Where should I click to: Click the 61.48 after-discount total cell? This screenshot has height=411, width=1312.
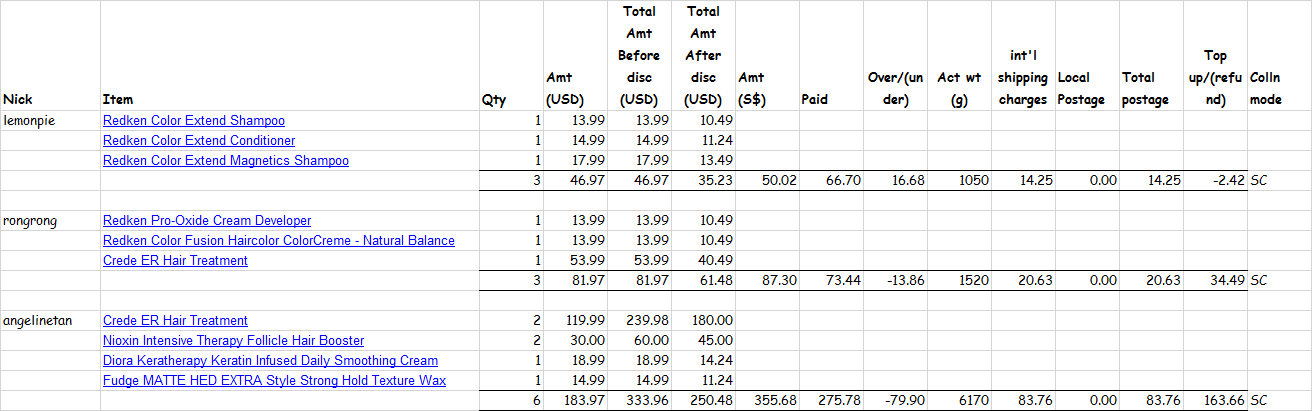click(702, 281)
